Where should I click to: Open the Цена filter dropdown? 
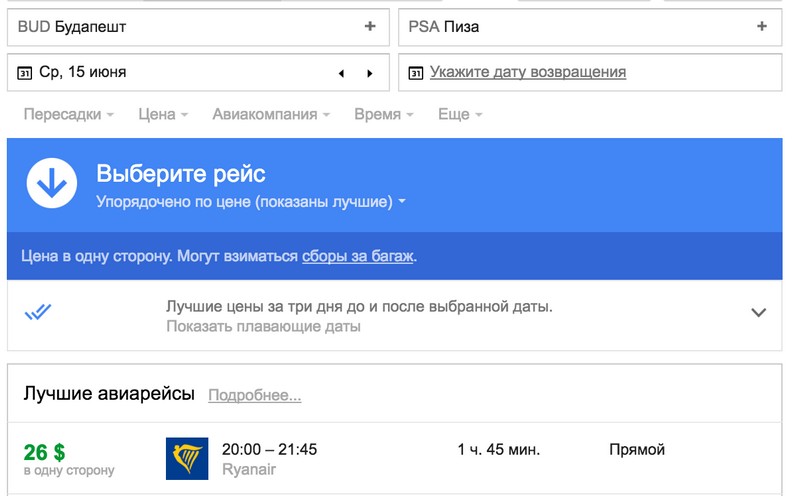click(163, 114)
